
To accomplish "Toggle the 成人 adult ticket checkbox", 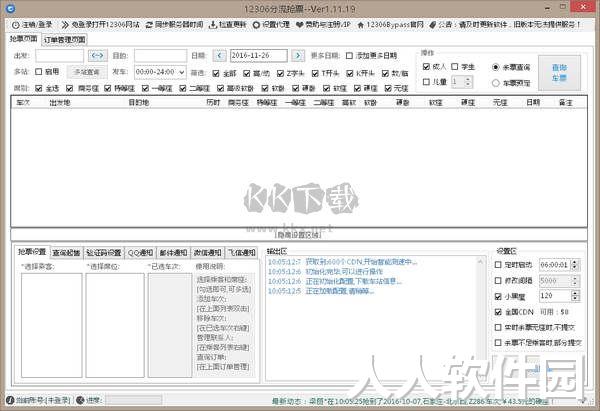I will [426, 67].
